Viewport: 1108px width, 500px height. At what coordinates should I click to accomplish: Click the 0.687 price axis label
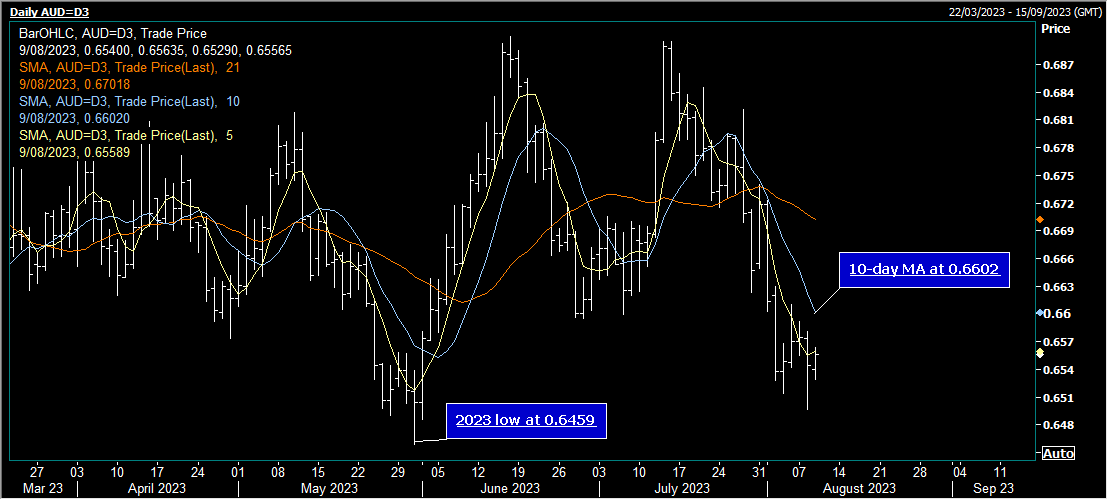(x=1058, y=65)
